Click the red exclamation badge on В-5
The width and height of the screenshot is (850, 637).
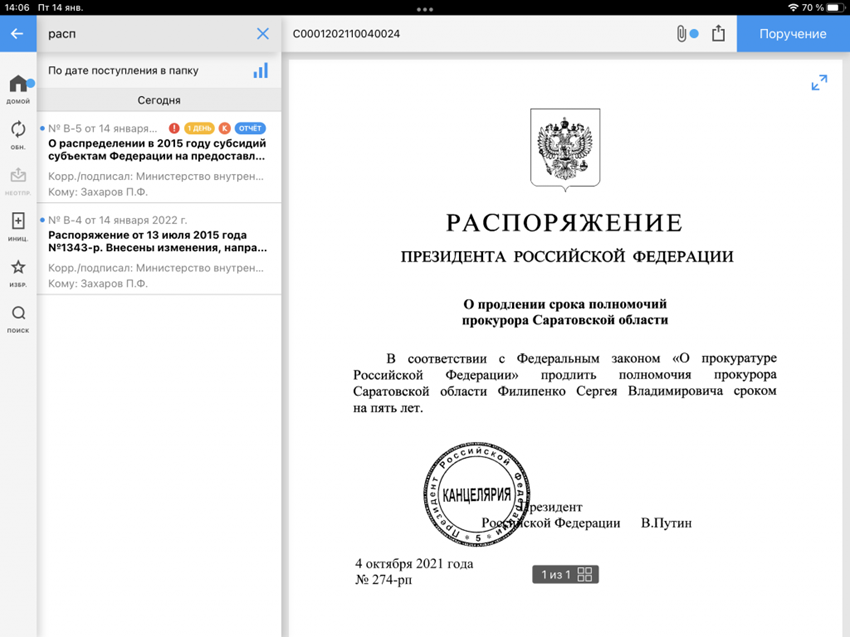point(174,128)
